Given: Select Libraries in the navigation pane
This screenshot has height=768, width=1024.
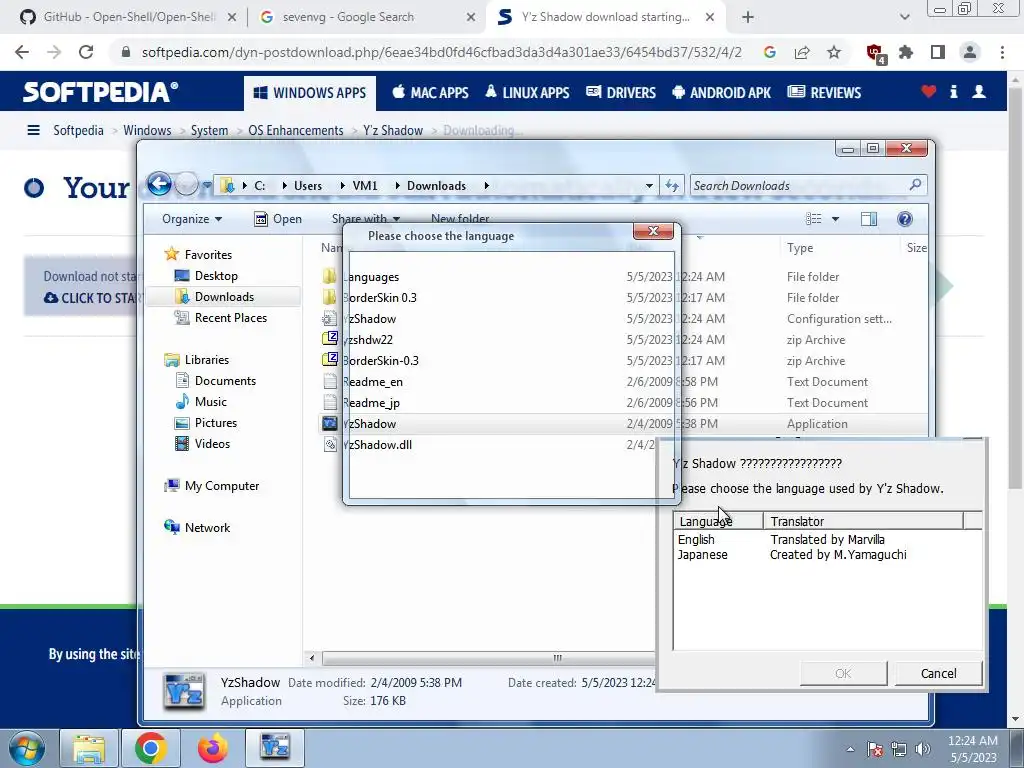Looking at the screenshot, I should coord(206,359).
